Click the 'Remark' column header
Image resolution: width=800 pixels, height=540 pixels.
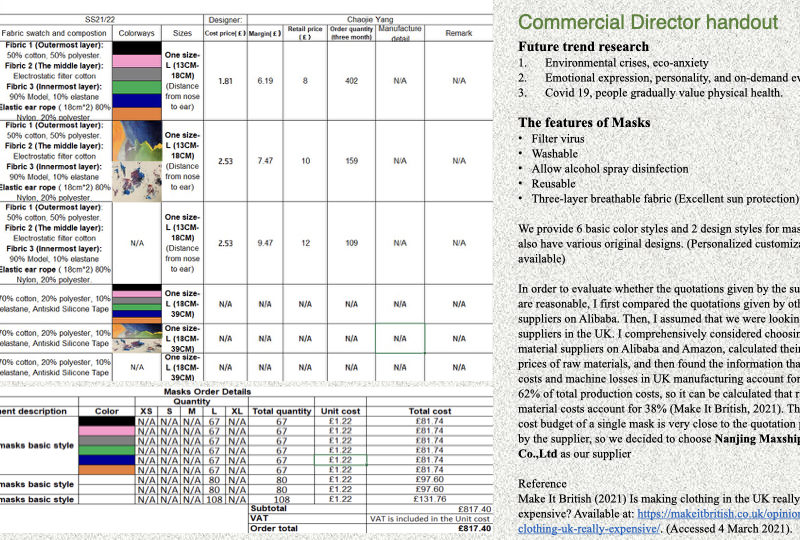(459, 33)
